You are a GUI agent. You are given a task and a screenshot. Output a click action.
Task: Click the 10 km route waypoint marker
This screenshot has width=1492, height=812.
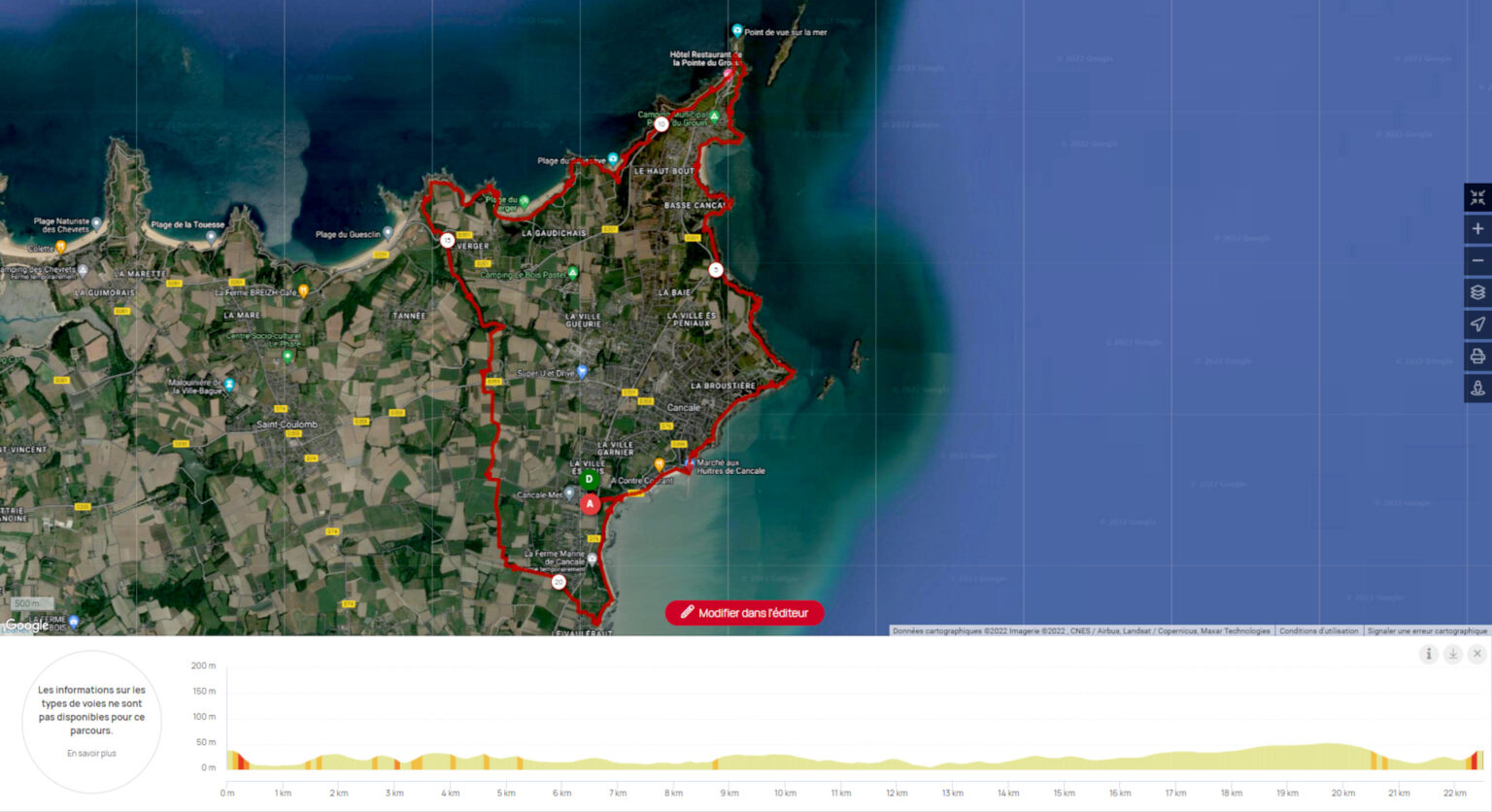pos(661,124)
